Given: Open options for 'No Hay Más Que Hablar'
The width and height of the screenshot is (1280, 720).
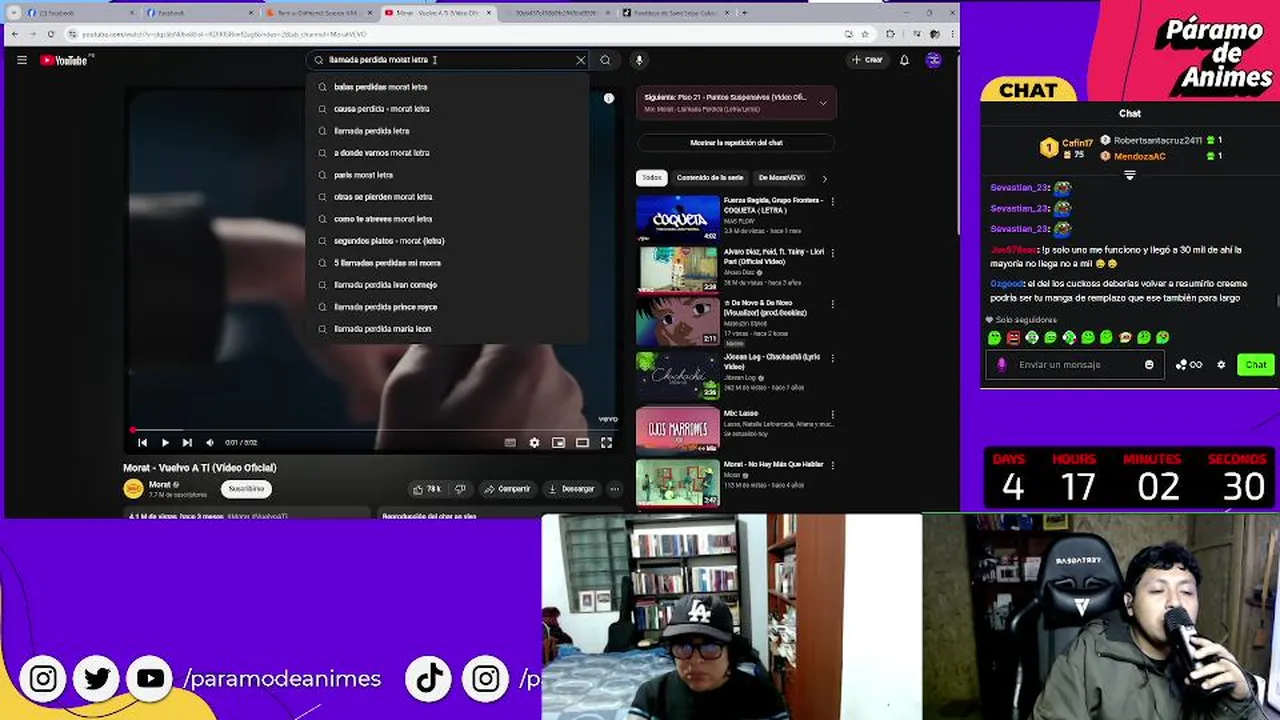Looking at the screenshot, I should pyautogui.click(x=832, y=465).
